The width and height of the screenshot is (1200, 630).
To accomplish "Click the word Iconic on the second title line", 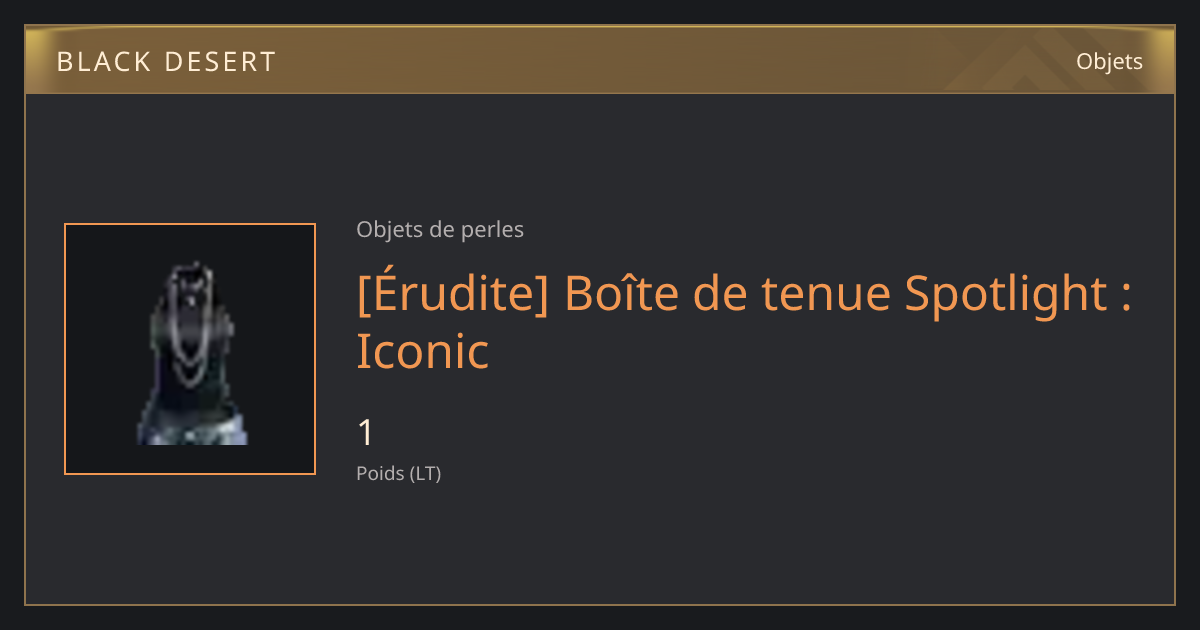I will (x=423, y=351).
